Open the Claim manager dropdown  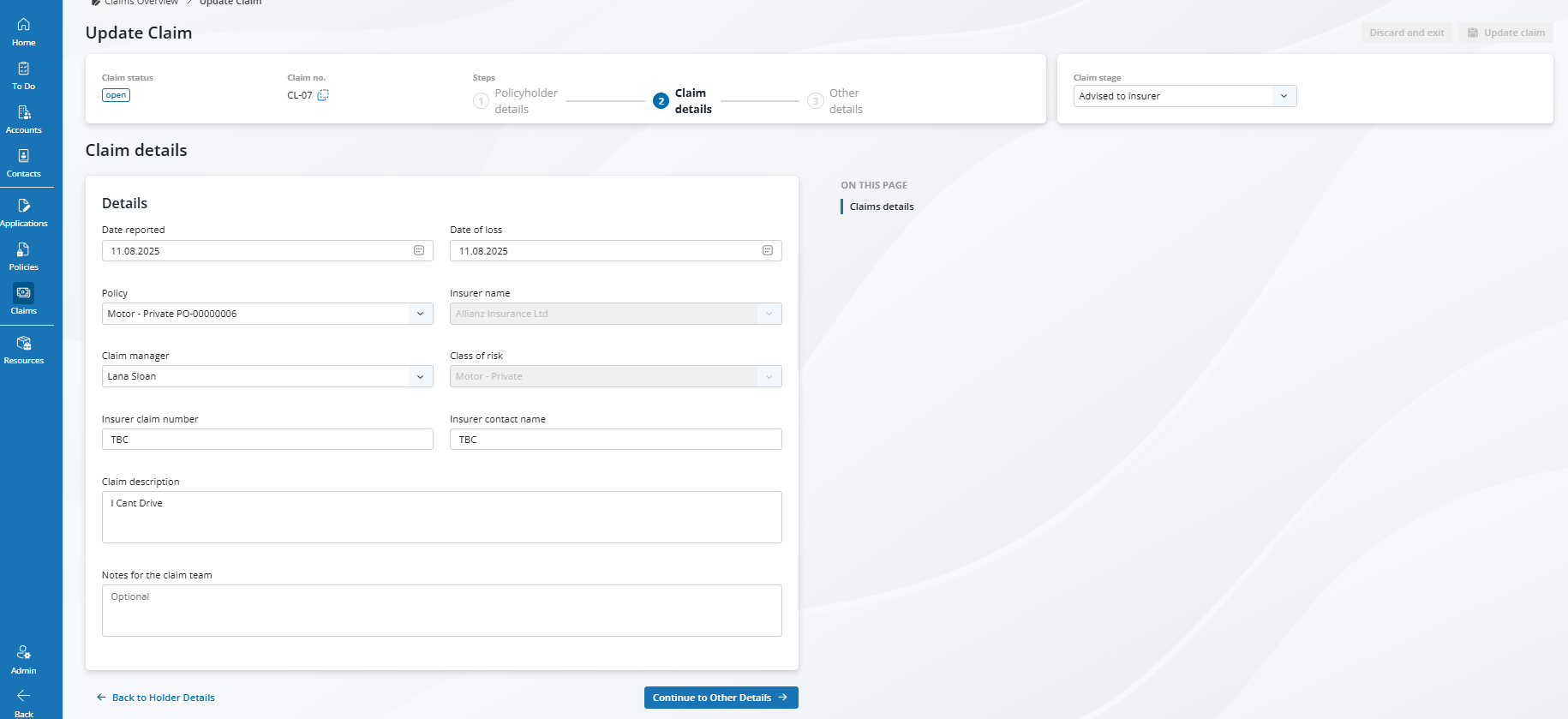[420, 376]
